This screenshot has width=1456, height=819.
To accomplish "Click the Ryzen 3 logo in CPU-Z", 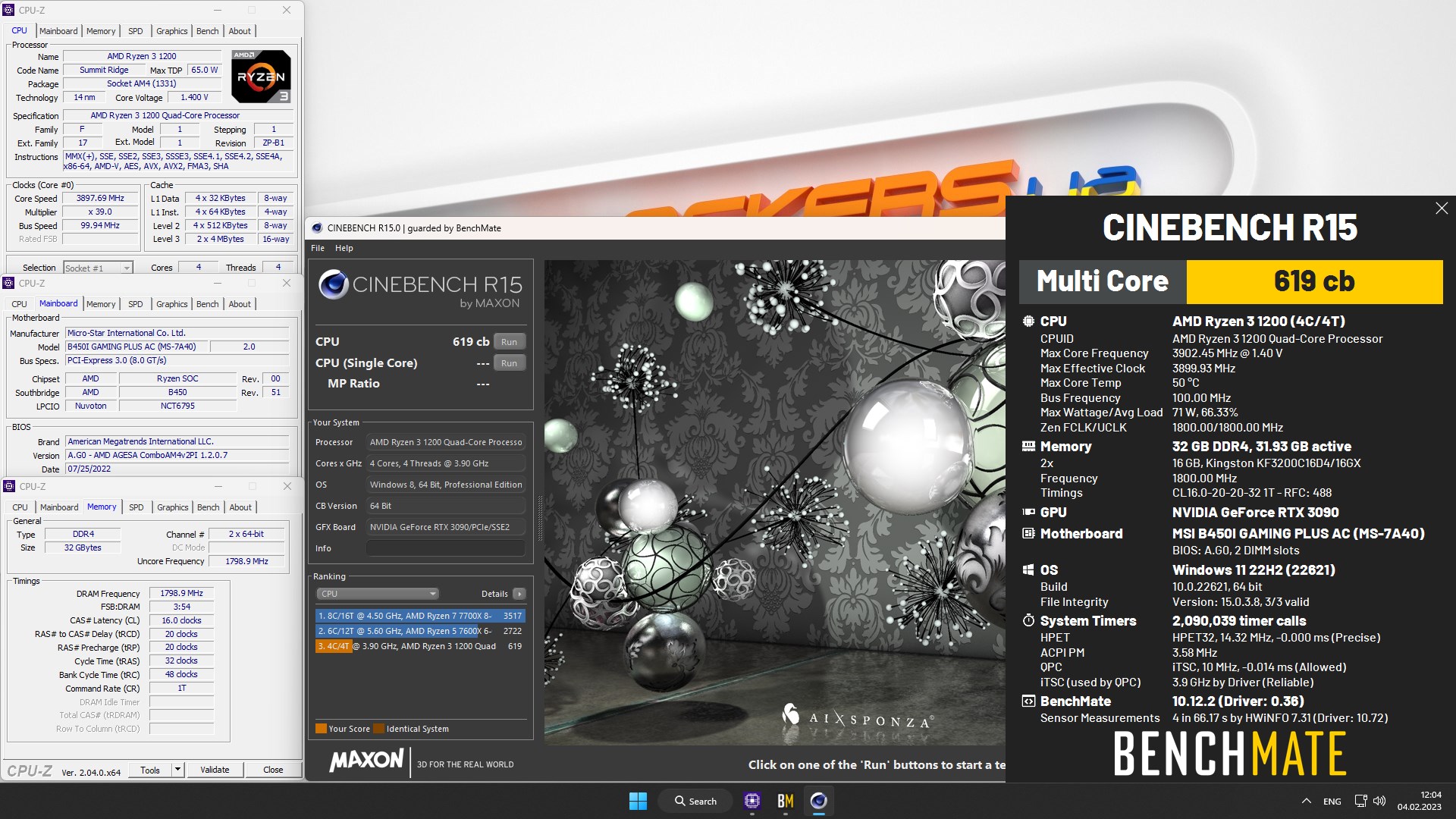I will [x=260, y=76].
